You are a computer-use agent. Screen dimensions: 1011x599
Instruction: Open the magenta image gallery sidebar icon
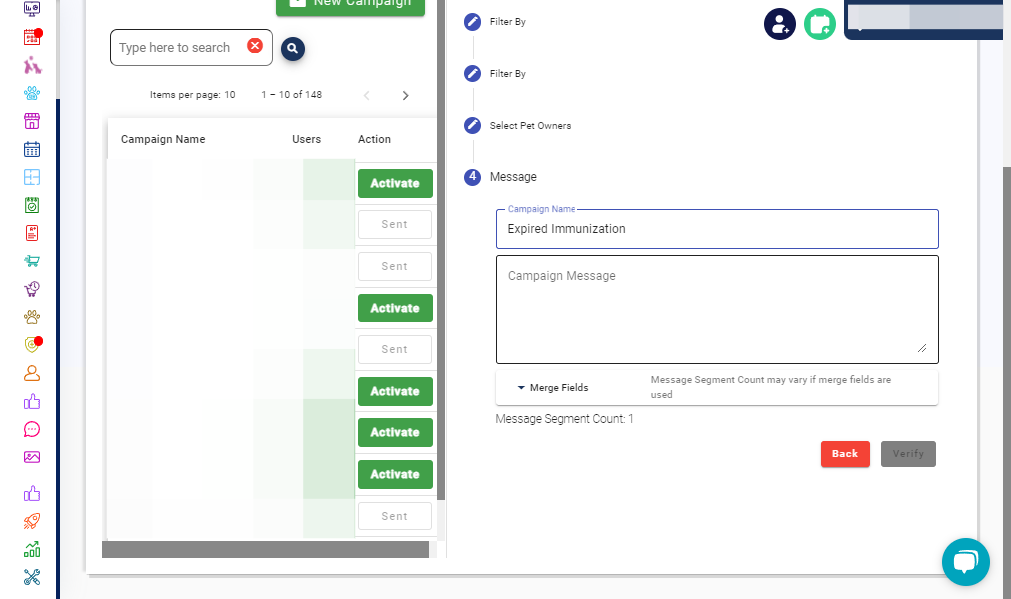32,457
